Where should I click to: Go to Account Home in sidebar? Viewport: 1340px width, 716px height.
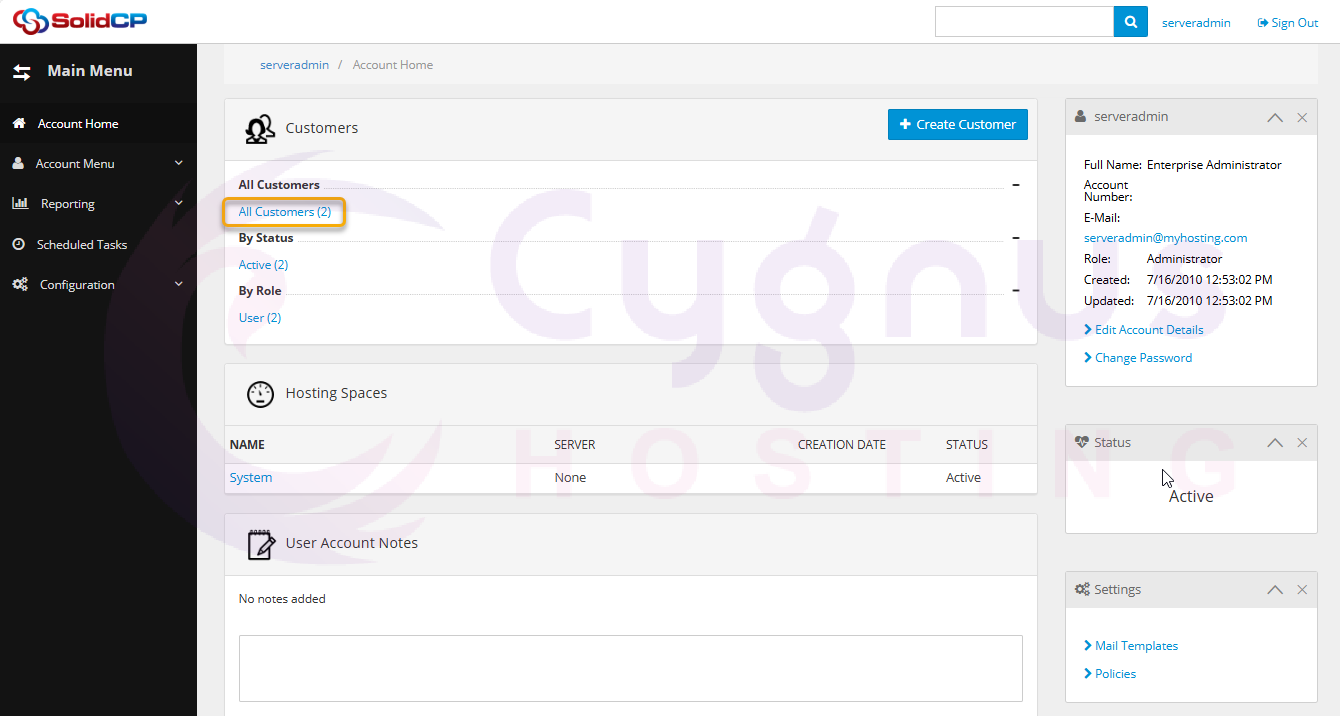[77, 124]
